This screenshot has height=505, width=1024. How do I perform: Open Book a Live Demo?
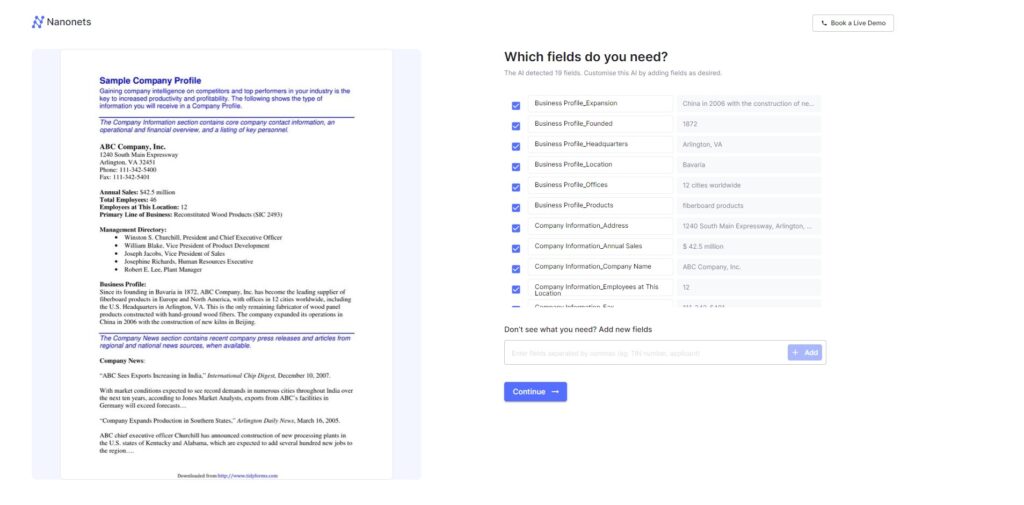tap(853, 23)
